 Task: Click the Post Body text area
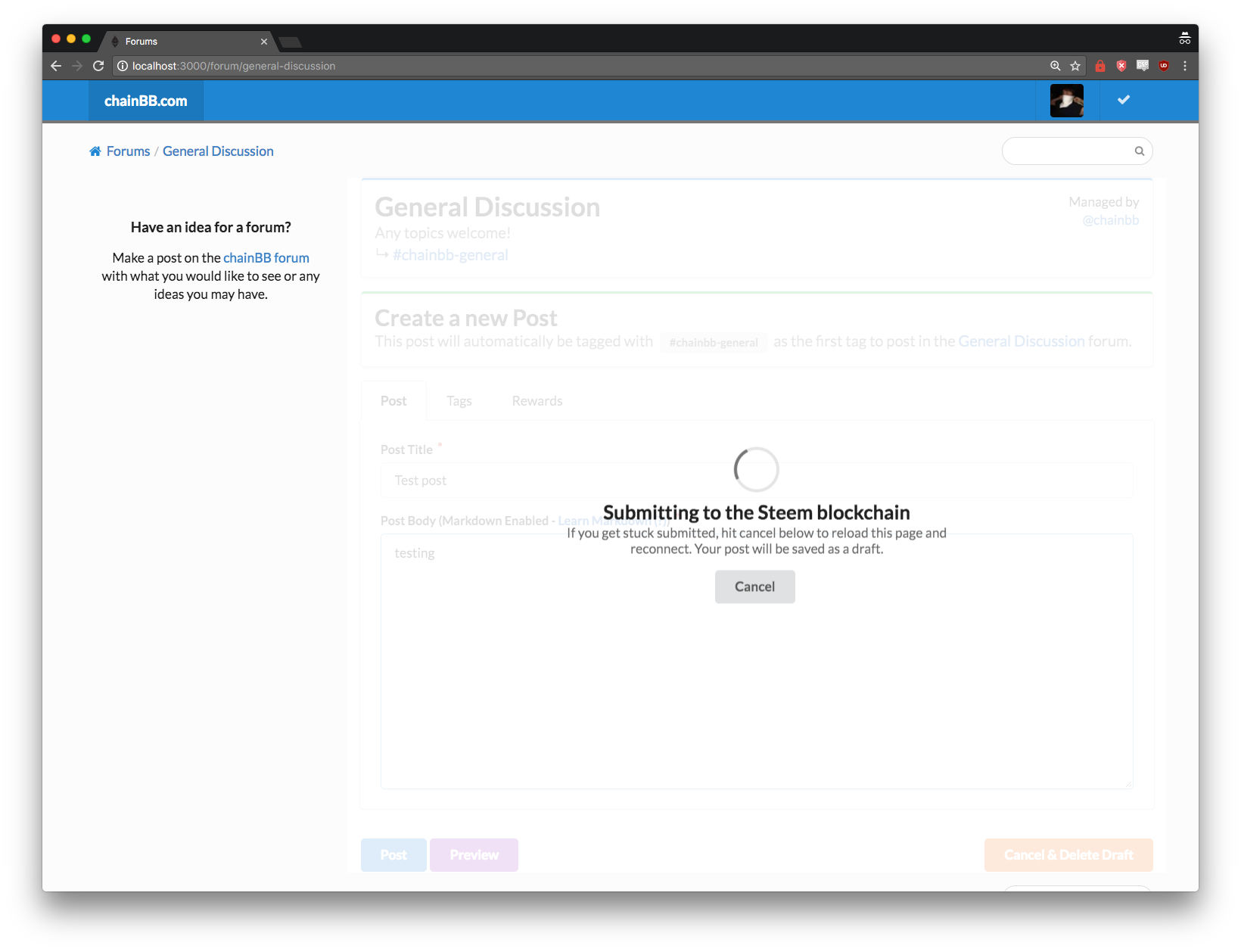(x=757, y=661)
